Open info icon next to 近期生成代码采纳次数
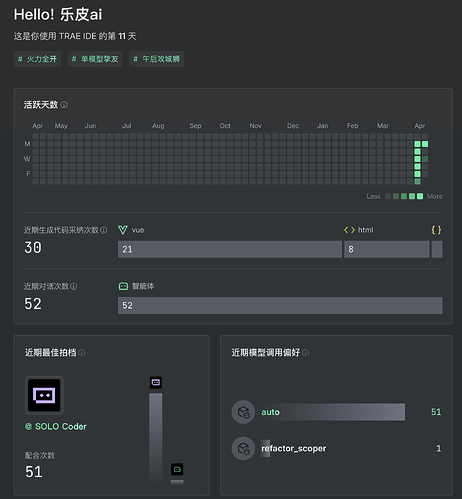Screen dimensions: 462x499 104,230
